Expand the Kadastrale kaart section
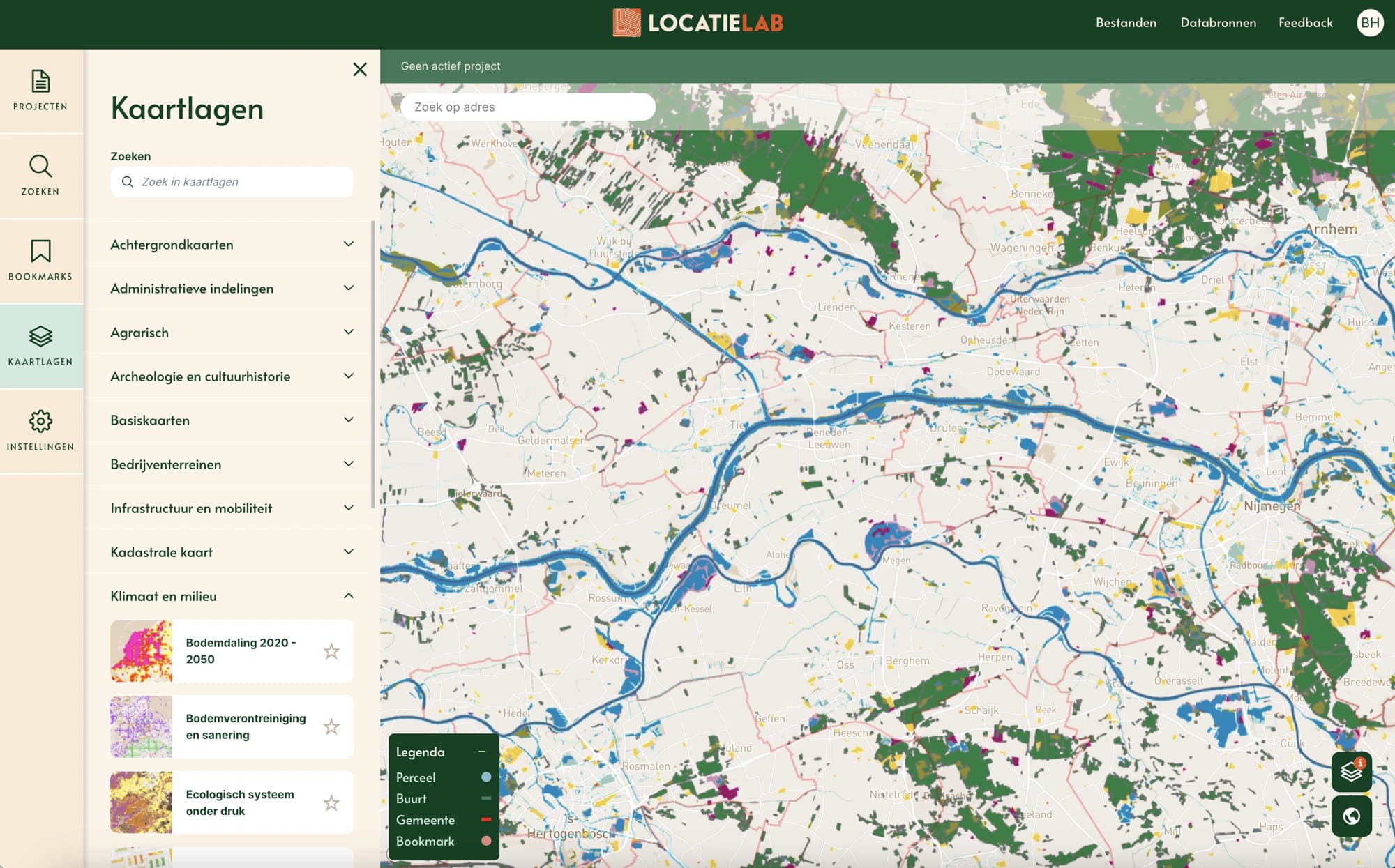This screenshot has height=868, width=1395. click(x=349, y=551)
